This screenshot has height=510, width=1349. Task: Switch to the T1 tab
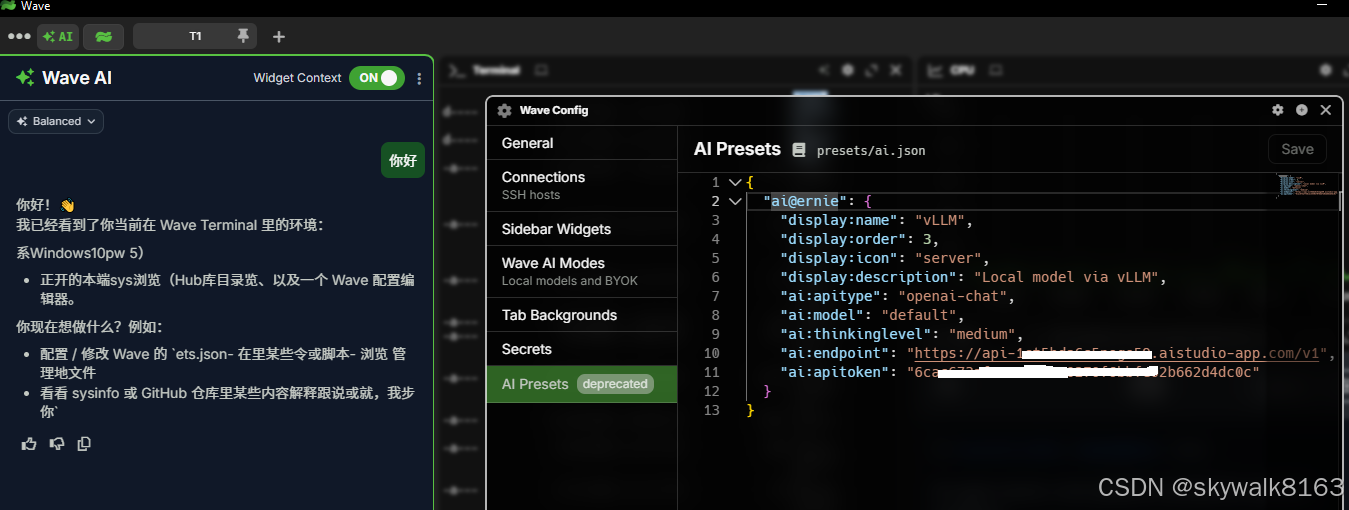coord(195,36)
